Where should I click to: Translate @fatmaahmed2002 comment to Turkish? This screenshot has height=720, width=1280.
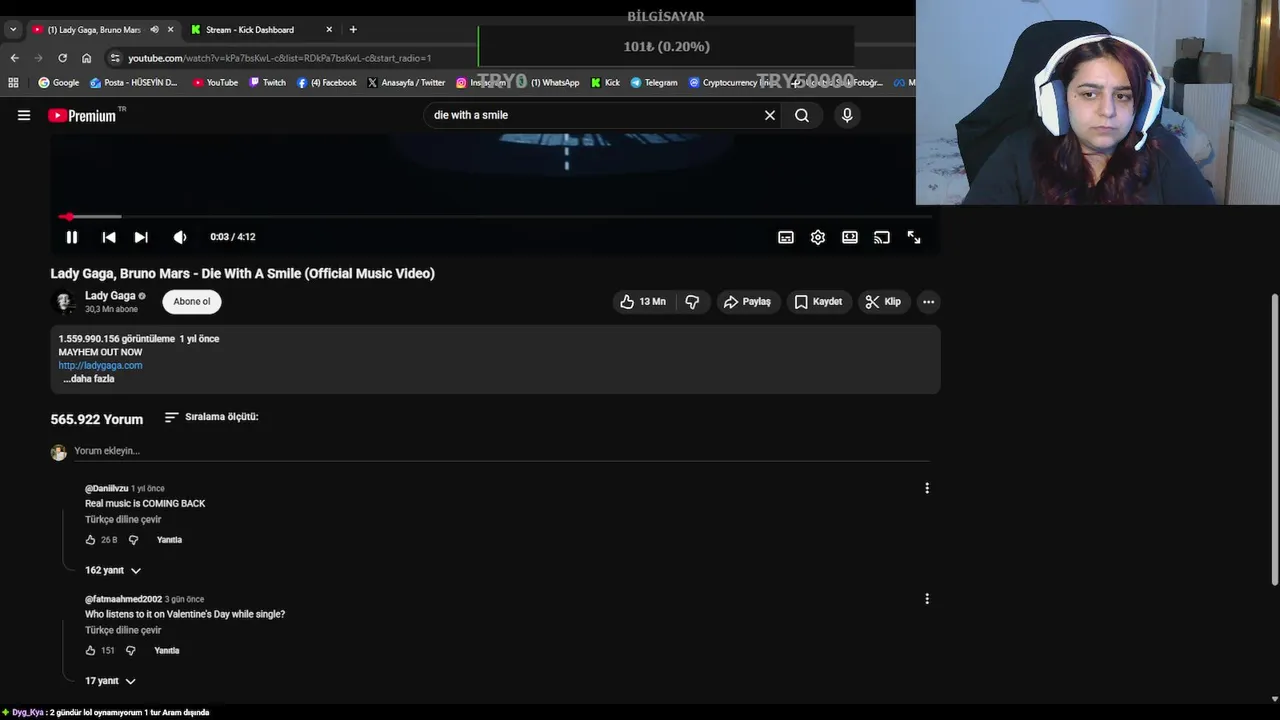point(123,630)
